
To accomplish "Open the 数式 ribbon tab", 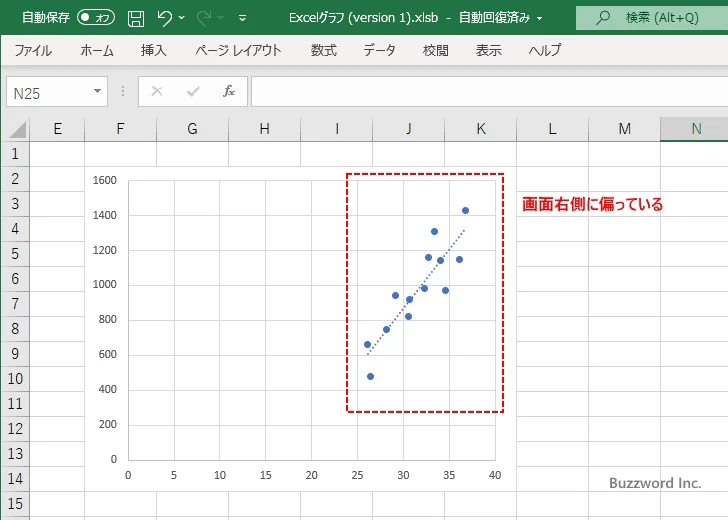I will [323, 50].
